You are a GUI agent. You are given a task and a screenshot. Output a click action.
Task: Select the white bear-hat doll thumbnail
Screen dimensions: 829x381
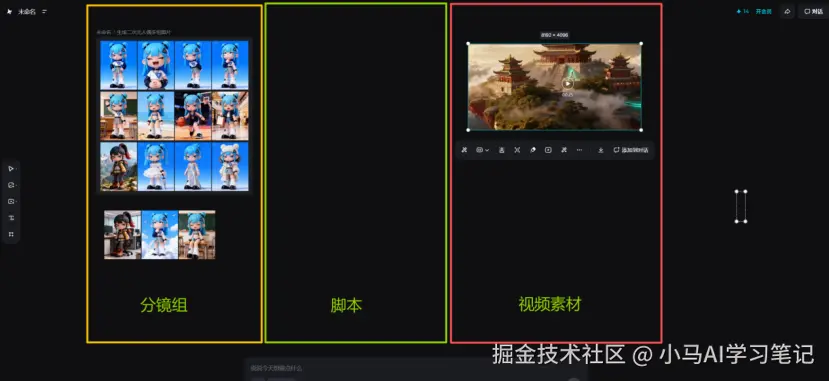[230, 166]
